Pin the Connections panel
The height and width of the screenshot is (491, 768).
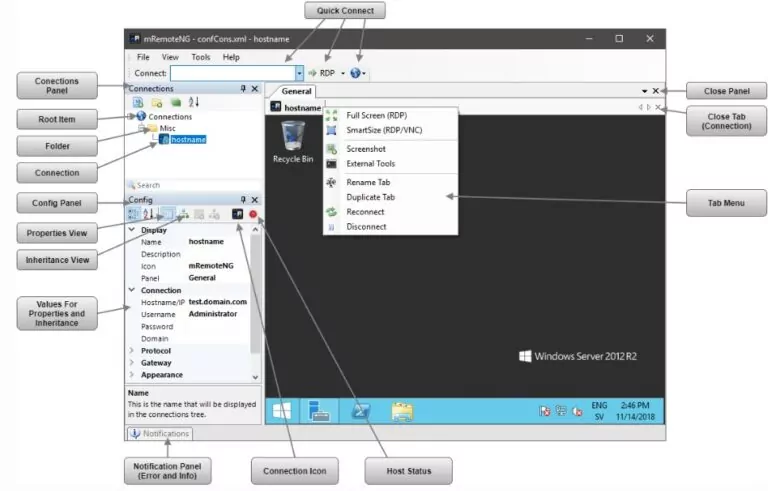coord(243,88)
